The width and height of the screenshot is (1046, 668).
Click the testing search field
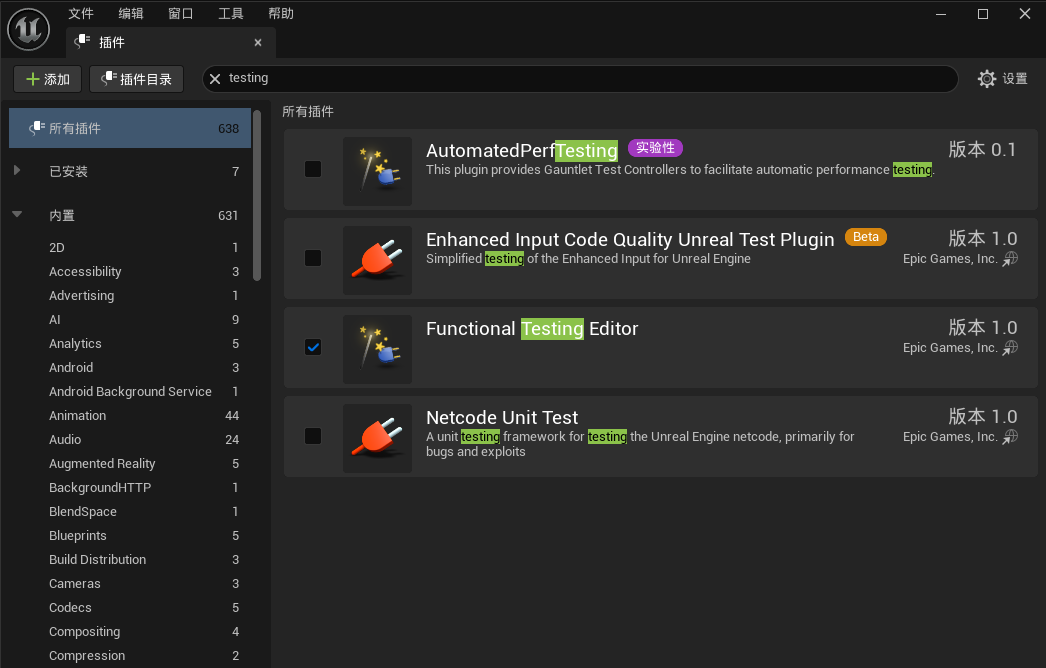[x=580, y=79]
